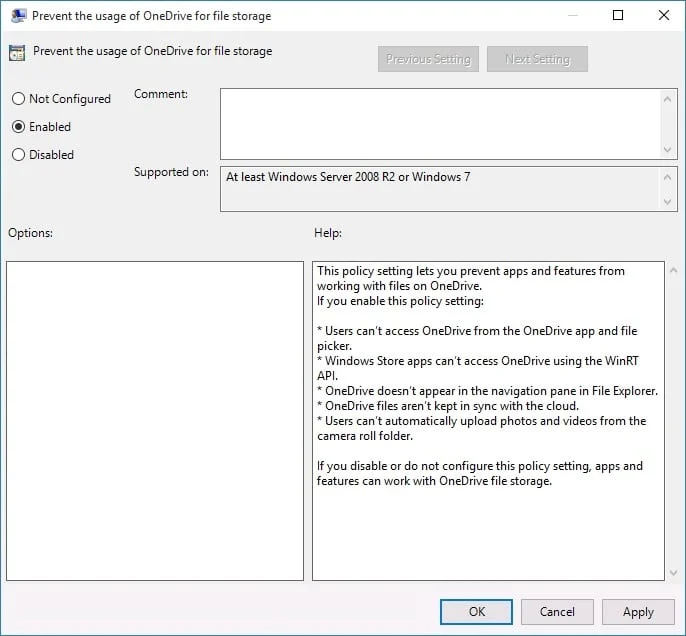Click the policy icon in the title bar
Image resolution: width=686 pixels, height=636 pixels.
tap(18, 16)
